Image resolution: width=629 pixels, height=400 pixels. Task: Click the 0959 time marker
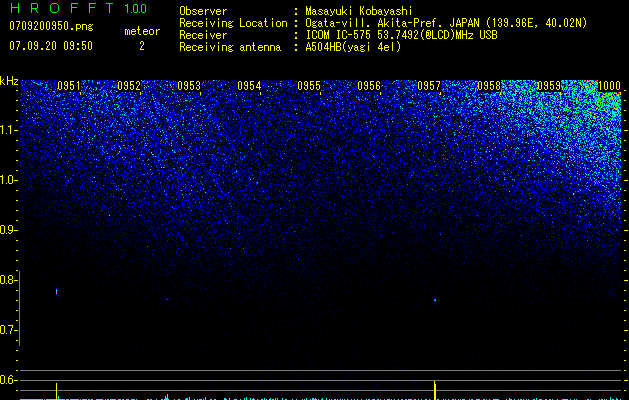[x=549, y=86]
